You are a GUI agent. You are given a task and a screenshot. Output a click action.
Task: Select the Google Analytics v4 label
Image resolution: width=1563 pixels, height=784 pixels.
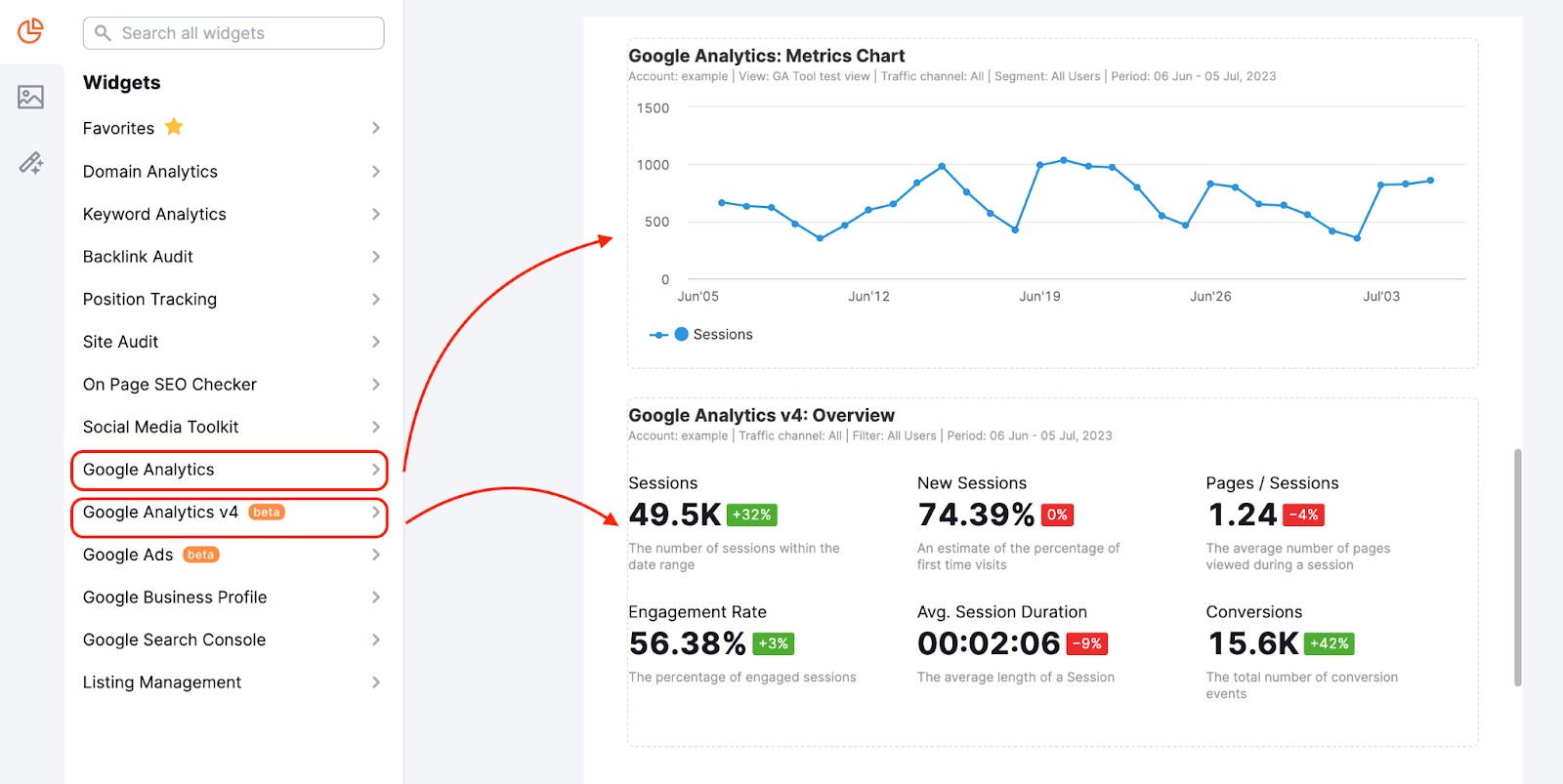pos(160,513)
